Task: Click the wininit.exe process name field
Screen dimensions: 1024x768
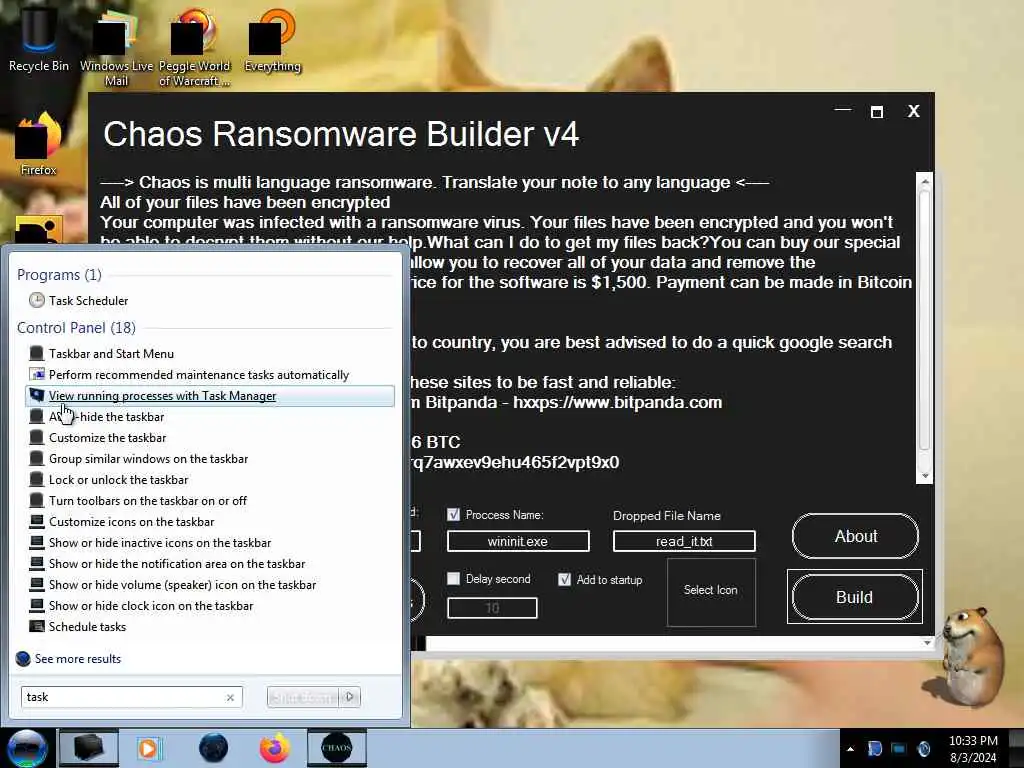Action: pyautogui.click(x=518, y=541)
